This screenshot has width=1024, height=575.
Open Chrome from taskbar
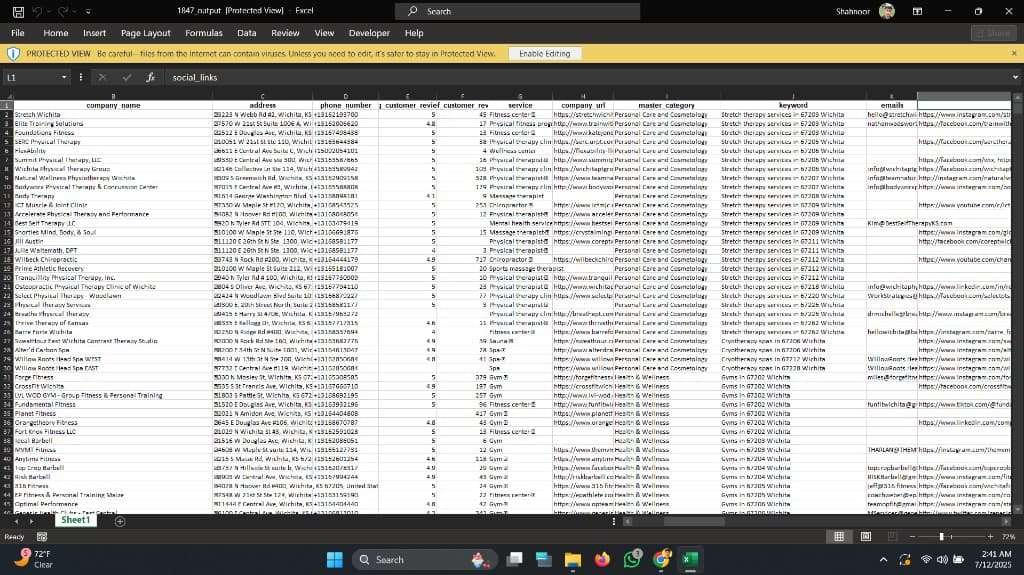point(662,559)
